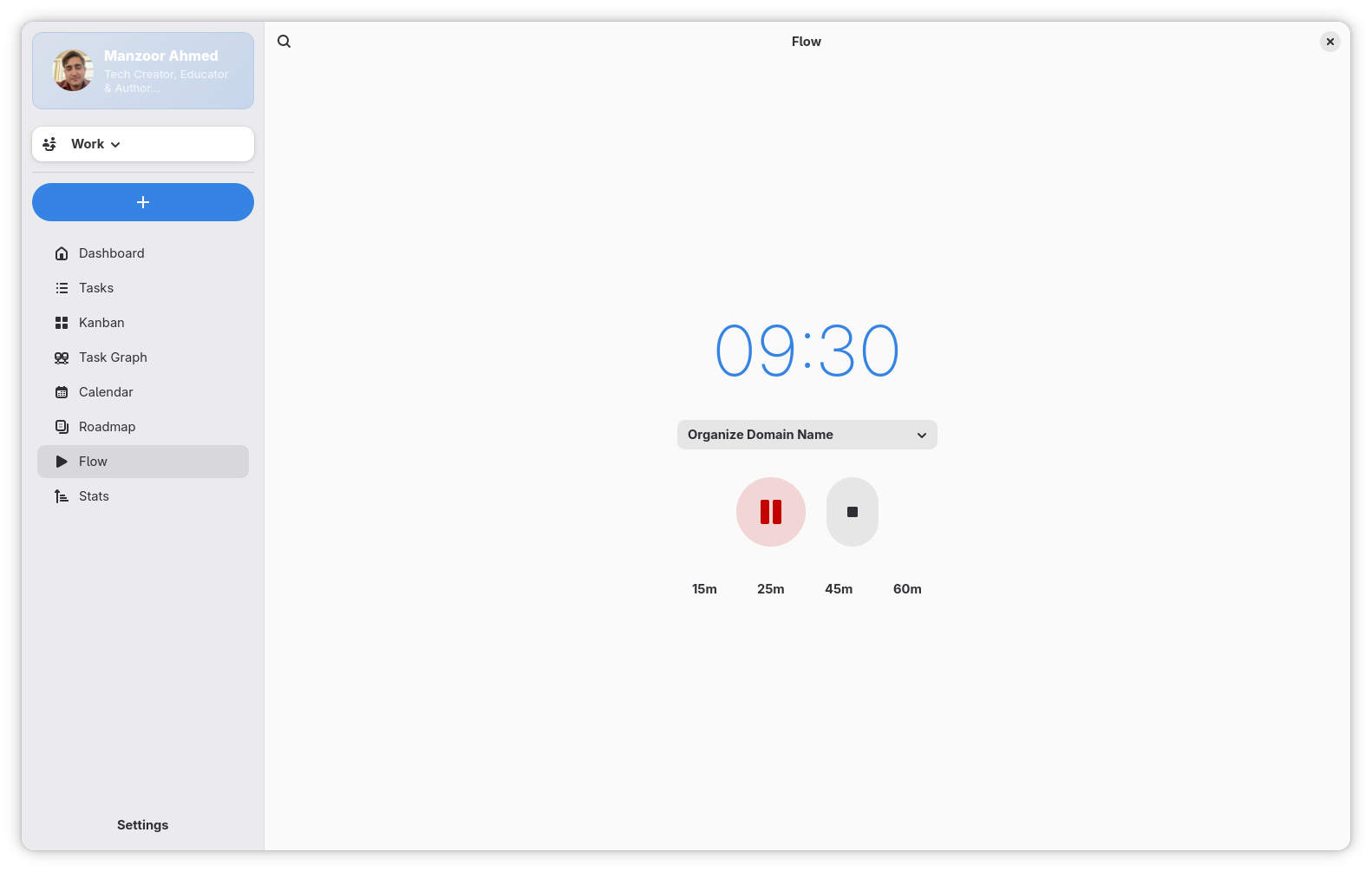This screenshot has width=1372, height=872.
Task: Close the window with X button
Action: pos(1330,42)
